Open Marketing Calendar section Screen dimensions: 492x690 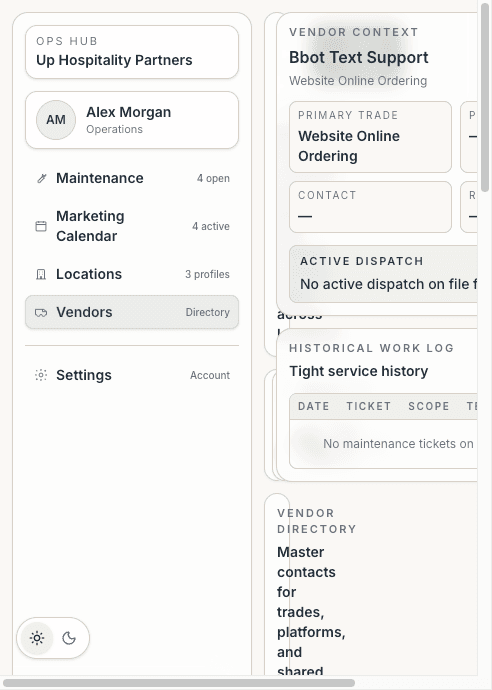click(x=132, y=226)
